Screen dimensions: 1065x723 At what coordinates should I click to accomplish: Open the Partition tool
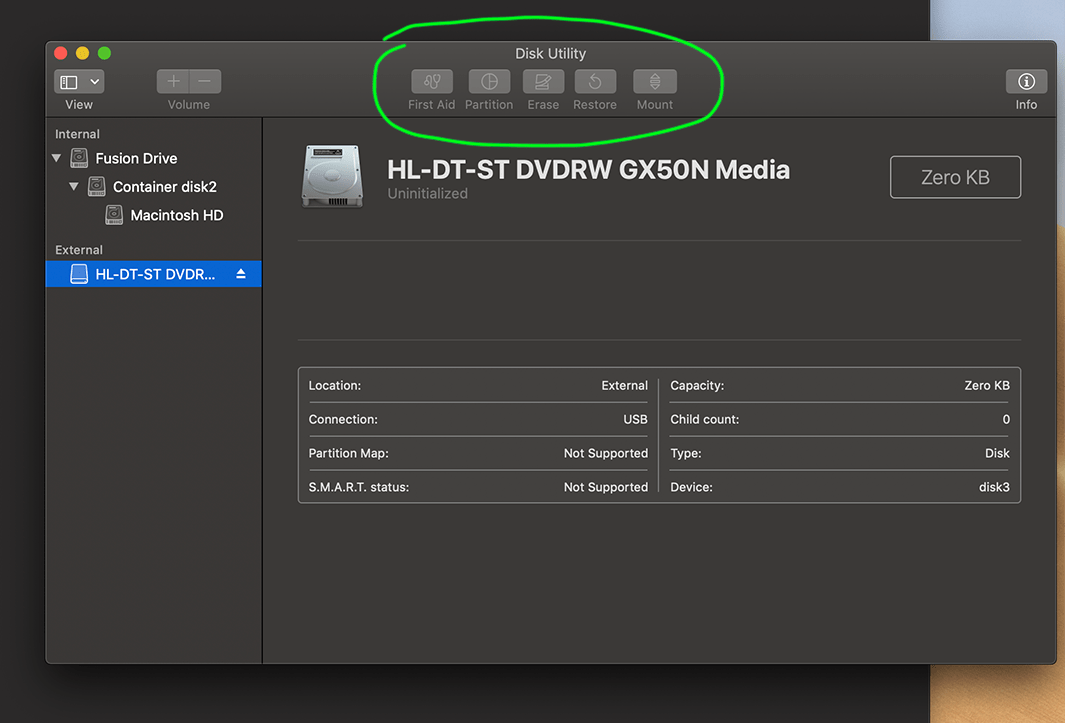(489, 81)
